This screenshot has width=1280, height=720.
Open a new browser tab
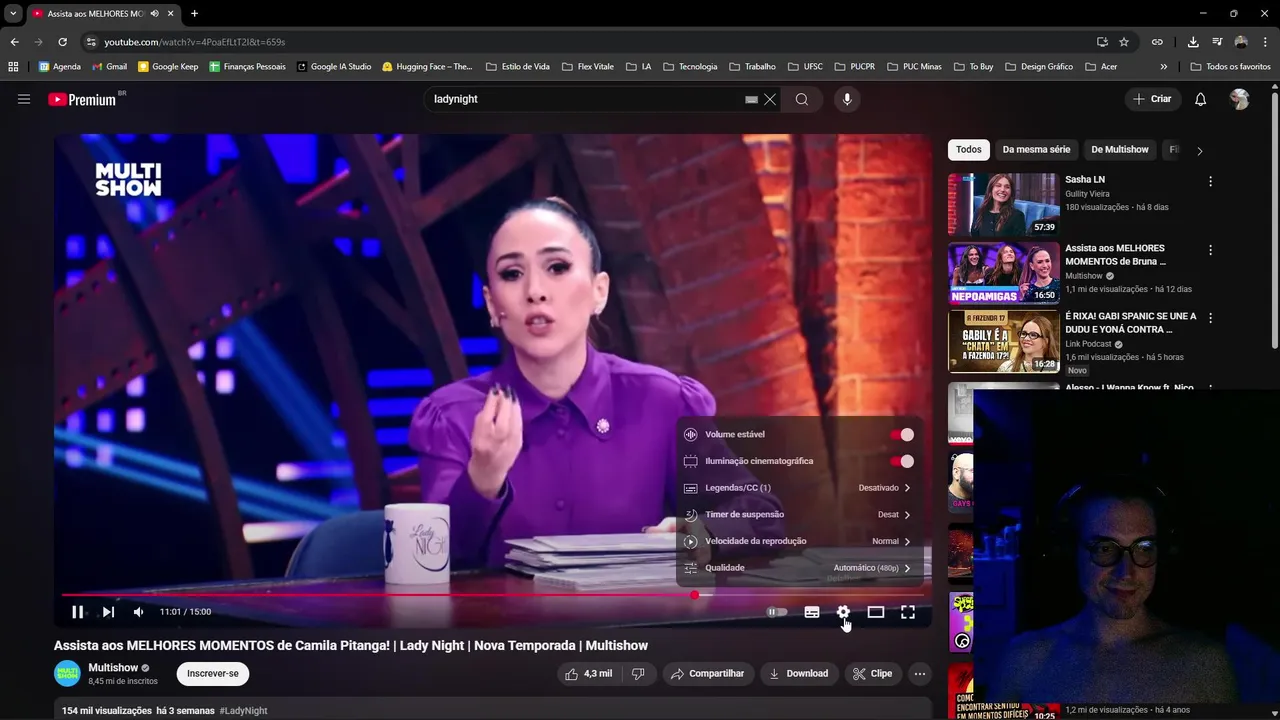pyautogui.click(x=194, y=14)
